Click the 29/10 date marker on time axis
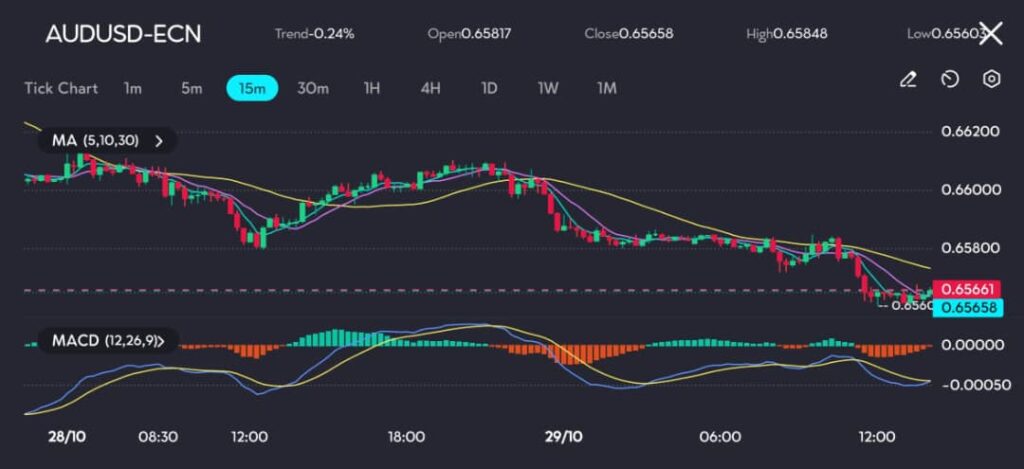This screenshot has height=469, width=1024. point(564,437)
